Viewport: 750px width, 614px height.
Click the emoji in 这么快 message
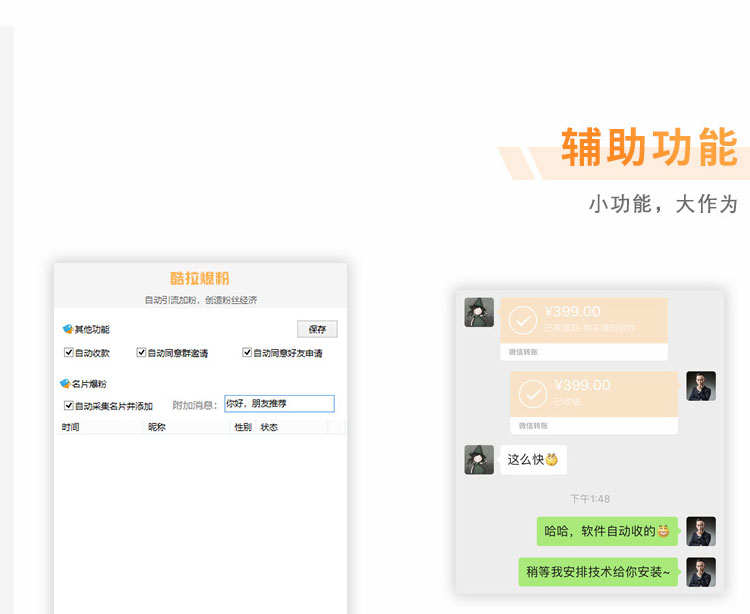pos(551,459)
